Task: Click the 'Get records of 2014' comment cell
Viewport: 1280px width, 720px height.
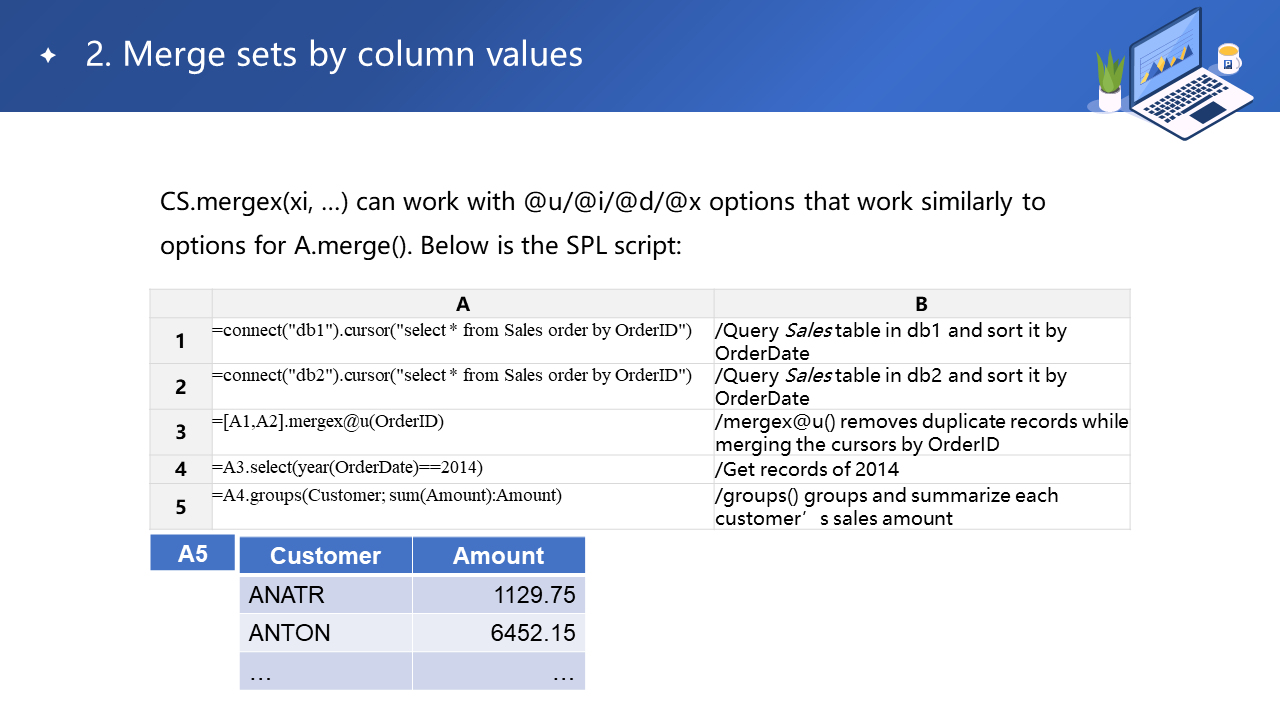Action: (807, 469)
